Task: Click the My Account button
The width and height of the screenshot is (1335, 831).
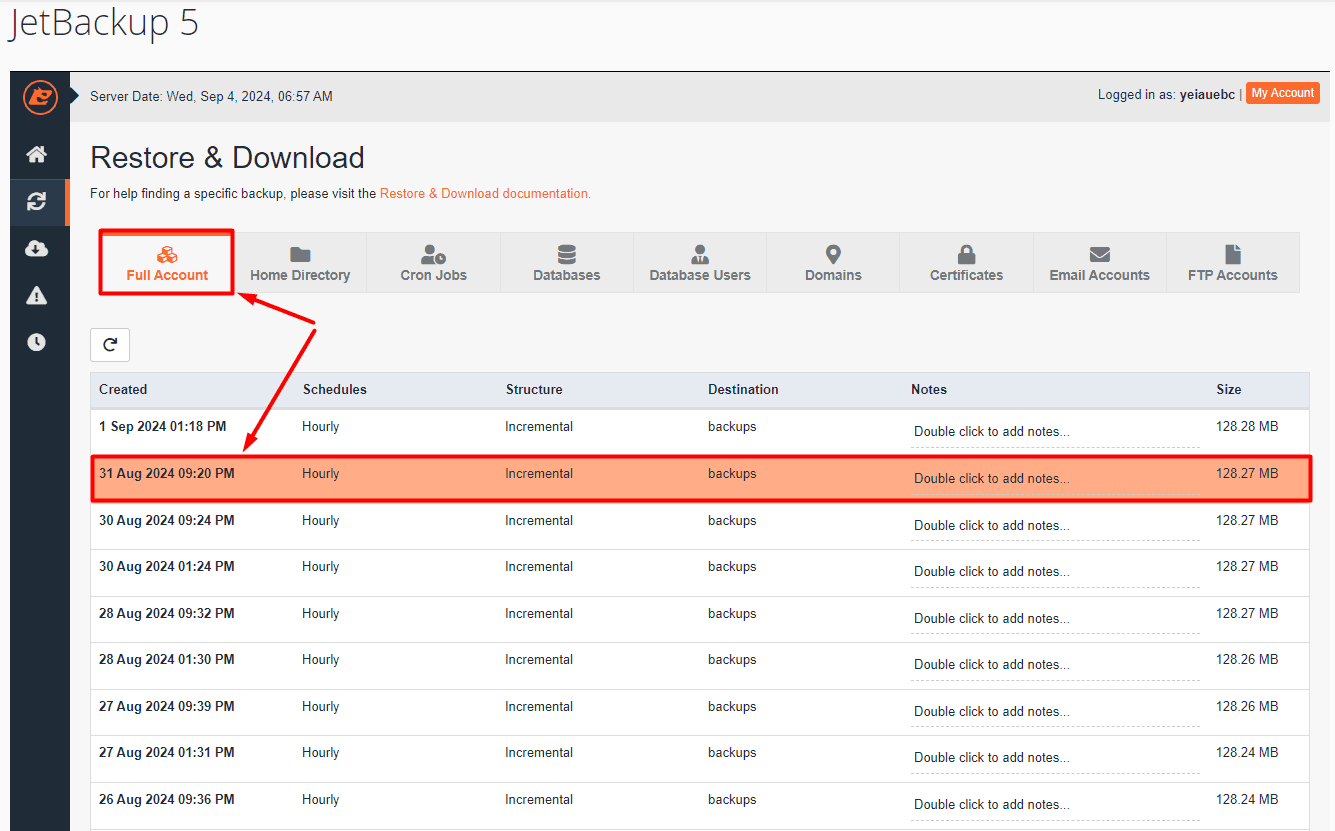Action: coord(1282,93)
